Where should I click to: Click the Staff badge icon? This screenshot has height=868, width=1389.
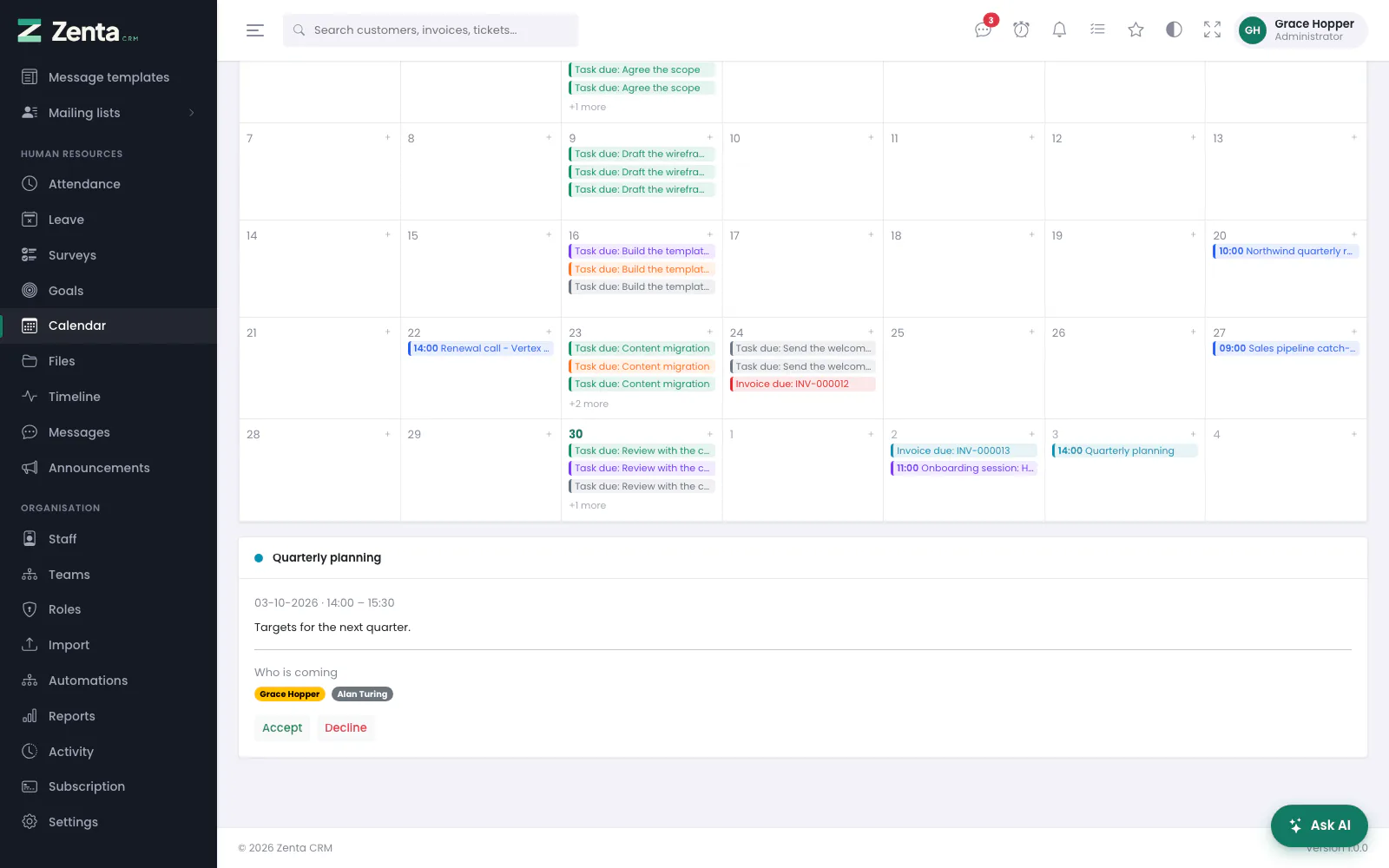tap(30, 539)
